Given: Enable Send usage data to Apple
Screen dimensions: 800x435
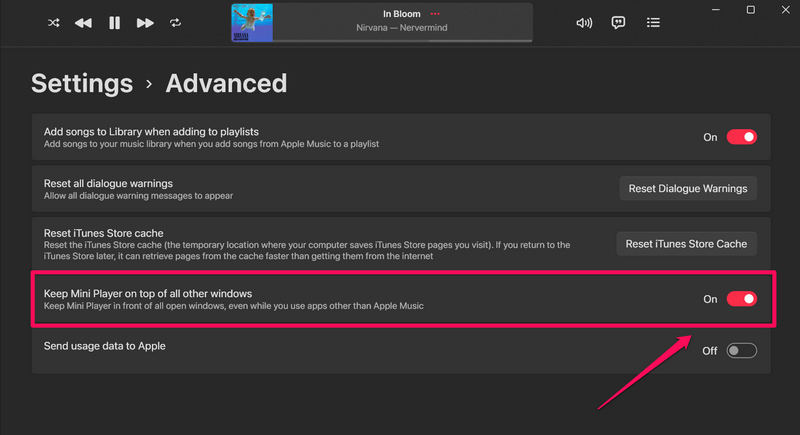Looking at the screenshot, I should coord(741,350).
